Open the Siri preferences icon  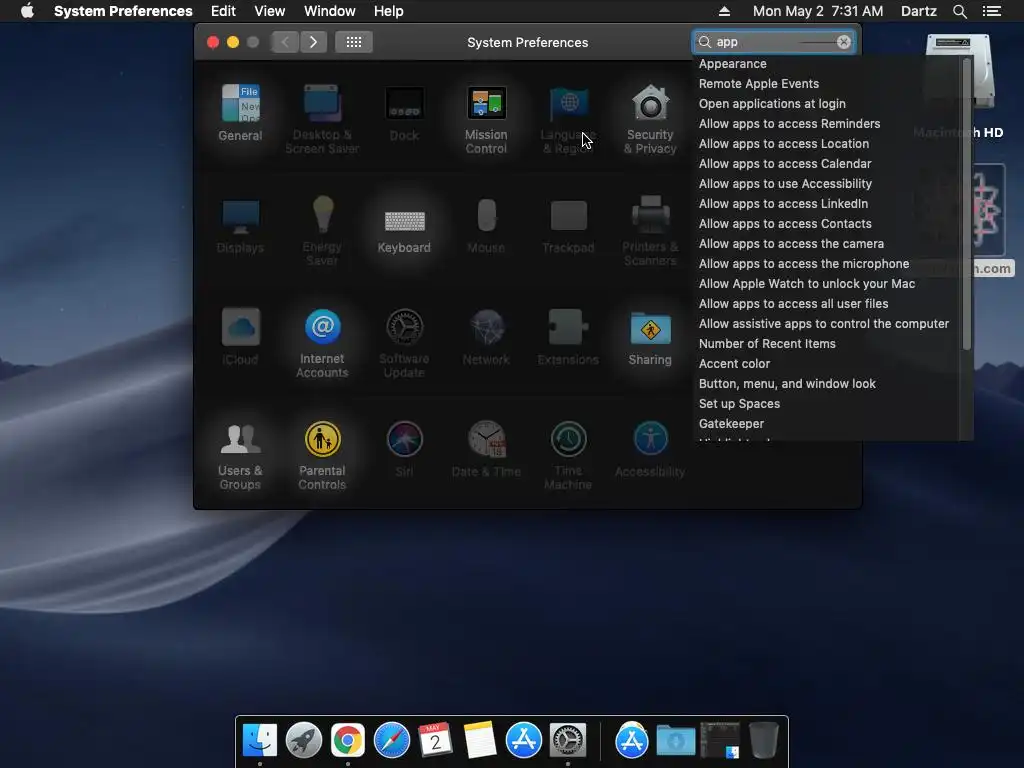coord(404,449)
